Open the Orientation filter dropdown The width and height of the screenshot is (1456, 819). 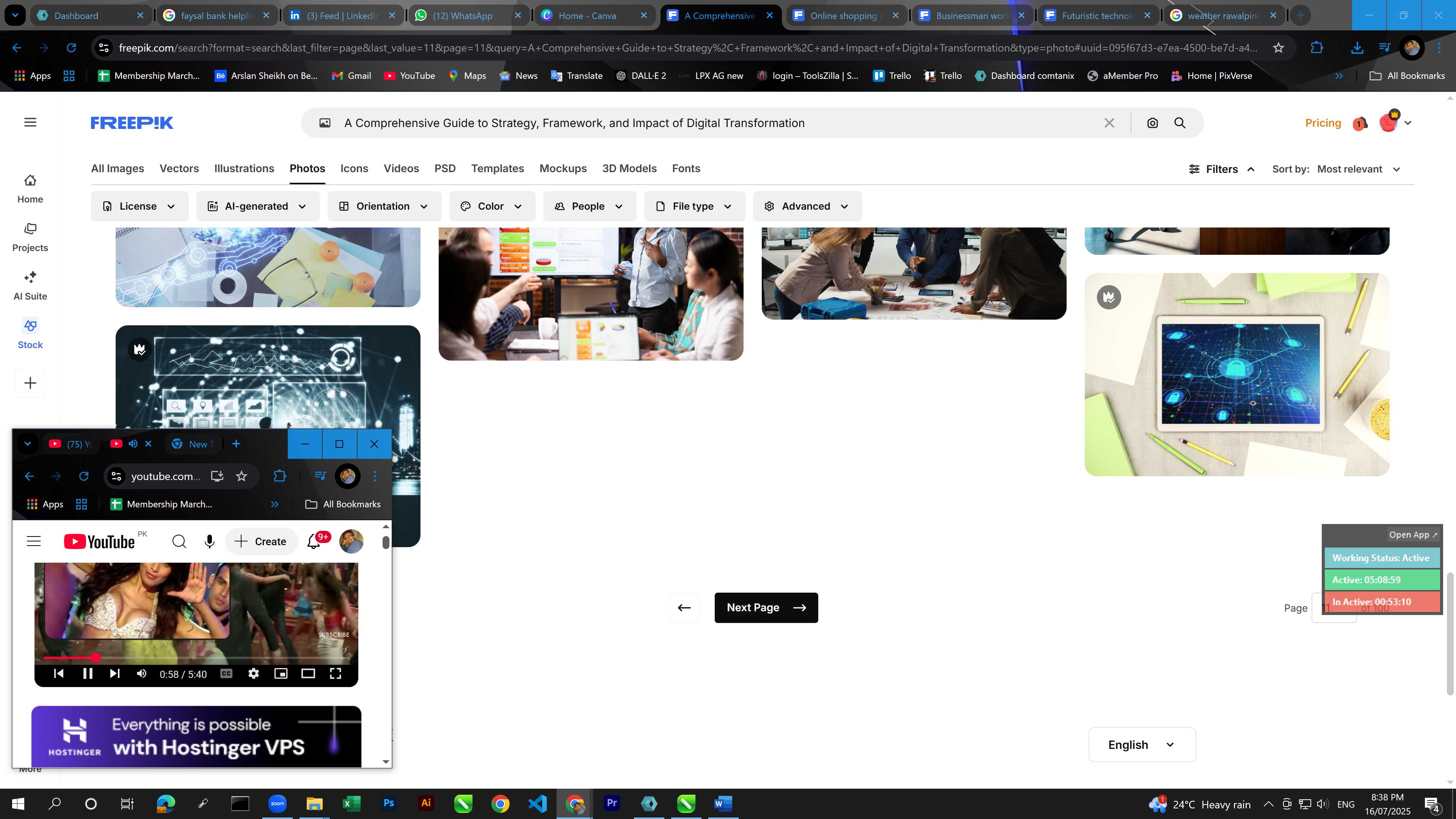tap(384, 206)
